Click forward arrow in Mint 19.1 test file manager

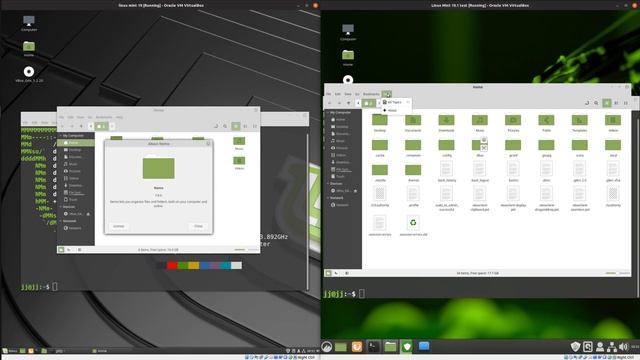pyautogui.click(x=339, y=103)
